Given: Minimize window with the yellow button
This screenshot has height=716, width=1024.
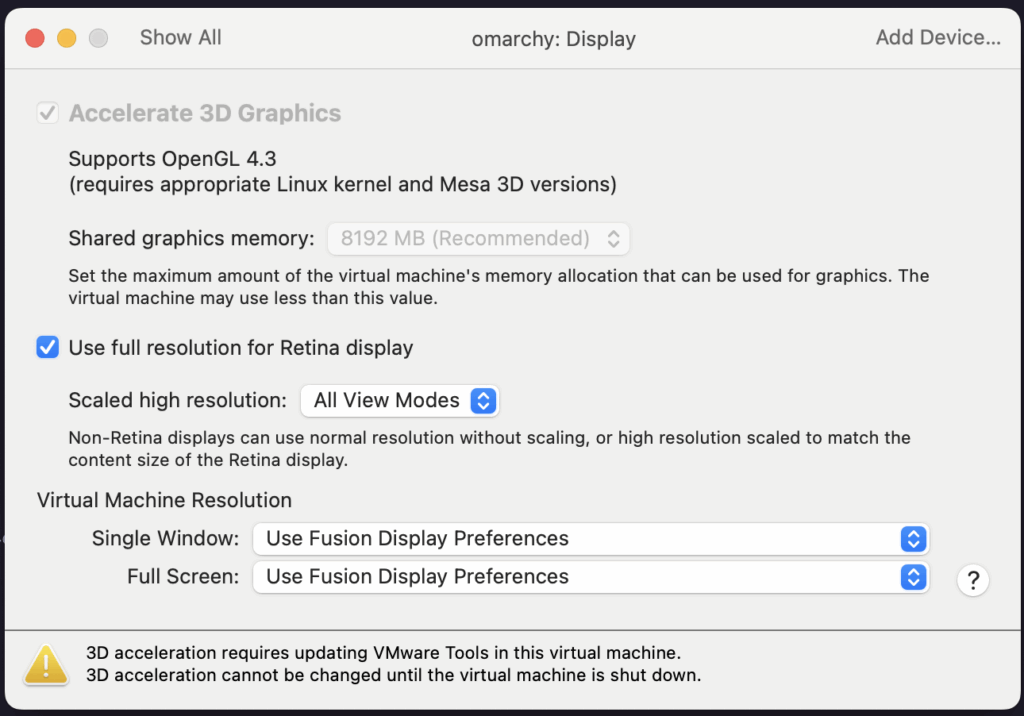Looking at the screenshot, I should (67, 39).
